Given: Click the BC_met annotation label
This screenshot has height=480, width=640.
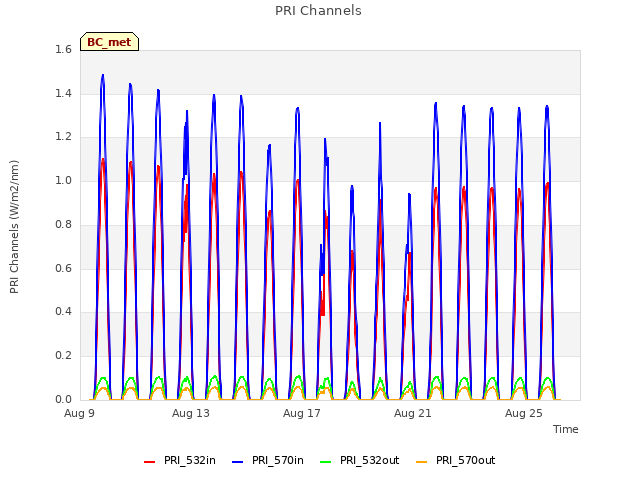Looking at the screenshot, I should 109,42.
